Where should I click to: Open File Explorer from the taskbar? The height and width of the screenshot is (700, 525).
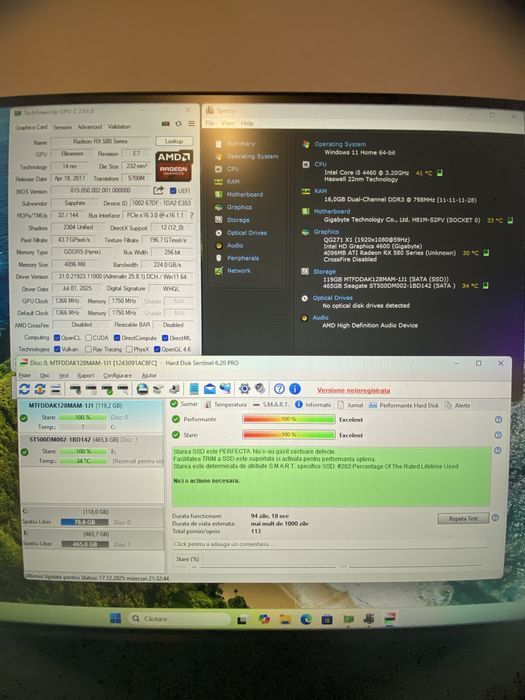coord(285,619)
